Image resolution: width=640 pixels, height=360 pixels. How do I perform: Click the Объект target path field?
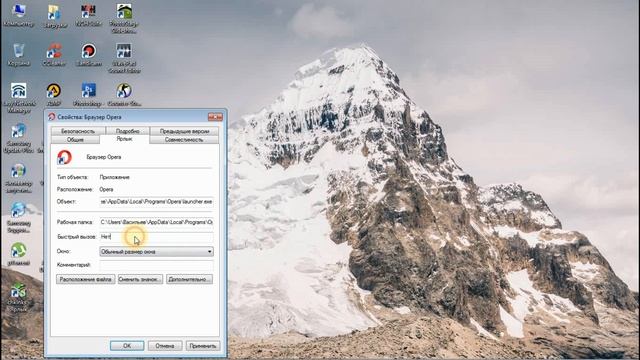tap(156, 202)
